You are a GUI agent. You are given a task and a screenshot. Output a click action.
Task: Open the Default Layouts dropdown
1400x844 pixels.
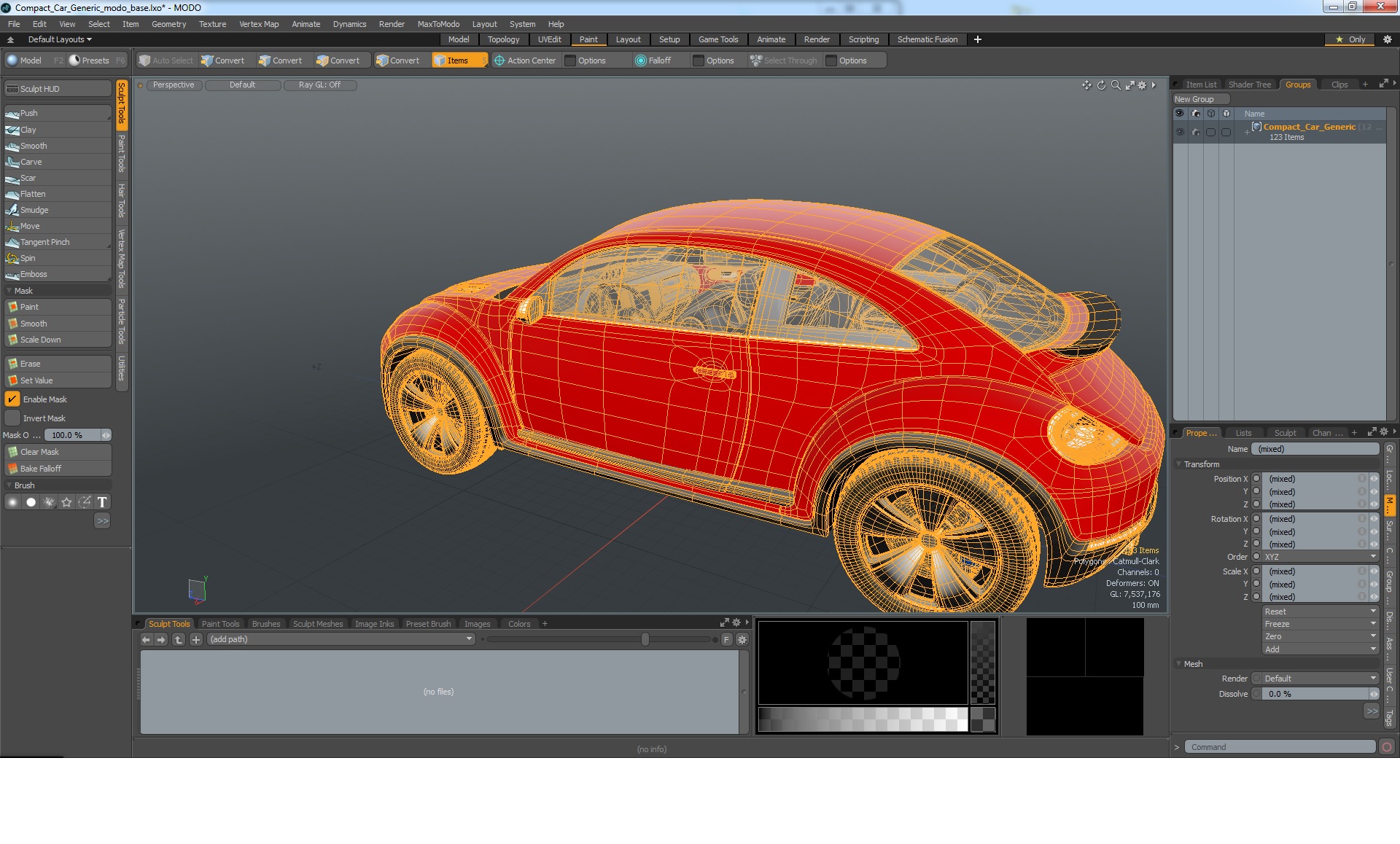tap(60, 39)
